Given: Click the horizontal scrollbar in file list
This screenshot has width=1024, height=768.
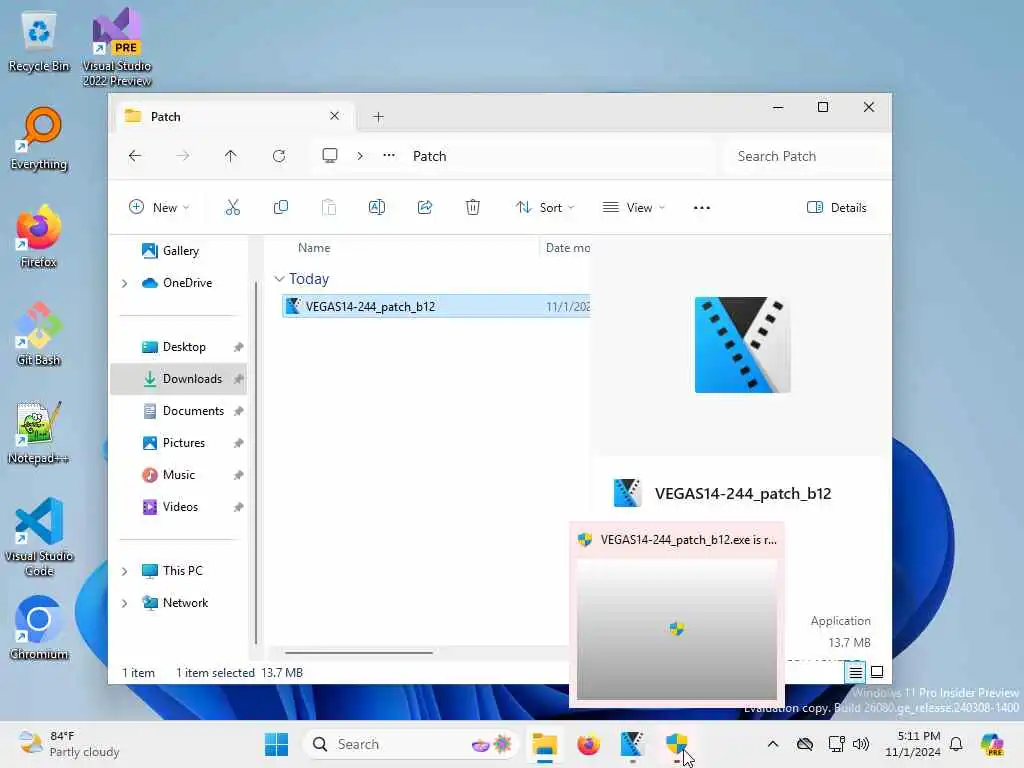Looking at the screenshot, I should pyautogui.click(x=359, y=652).
